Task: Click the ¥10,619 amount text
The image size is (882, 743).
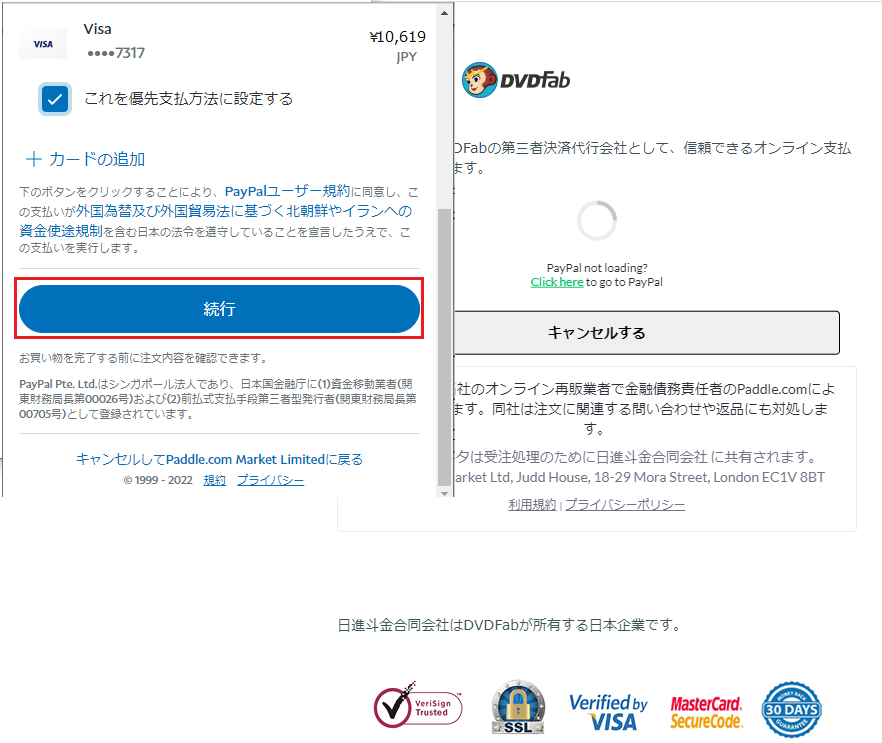Action: pos(397,37)
